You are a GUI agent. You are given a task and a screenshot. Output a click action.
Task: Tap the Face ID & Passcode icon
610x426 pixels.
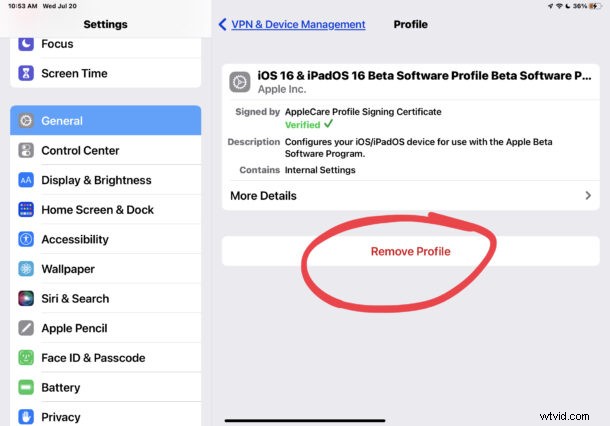[26, 358]
